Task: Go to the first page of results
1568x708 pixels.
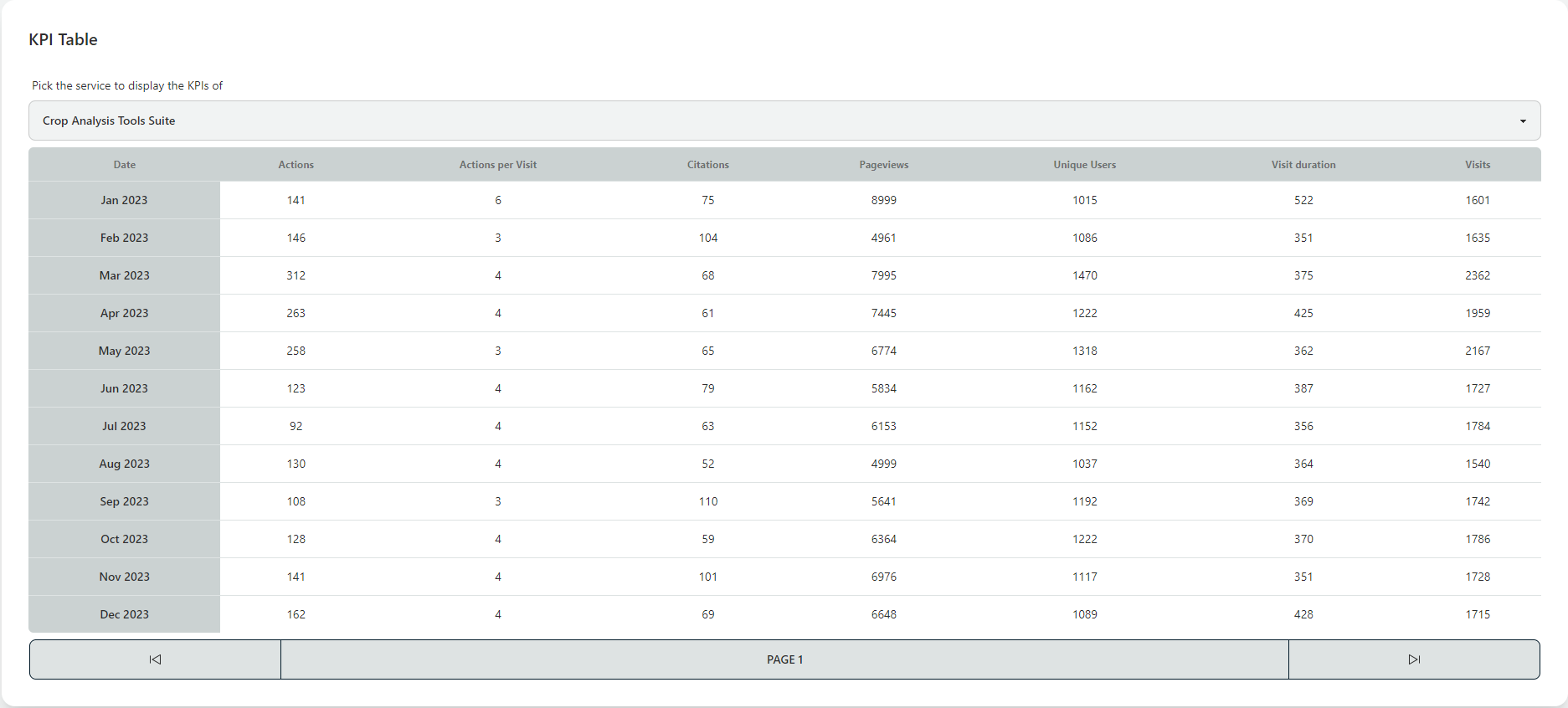Action: click(155, 659)
